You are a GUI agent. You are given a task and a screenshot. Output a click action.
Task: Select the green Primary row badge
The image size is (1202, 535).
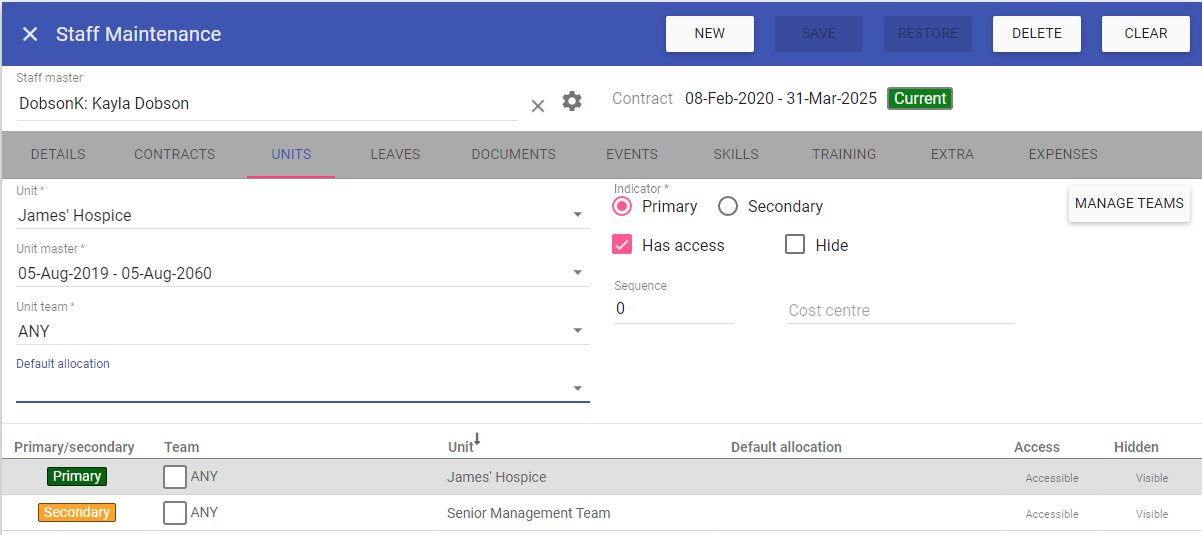coord(77,477)
